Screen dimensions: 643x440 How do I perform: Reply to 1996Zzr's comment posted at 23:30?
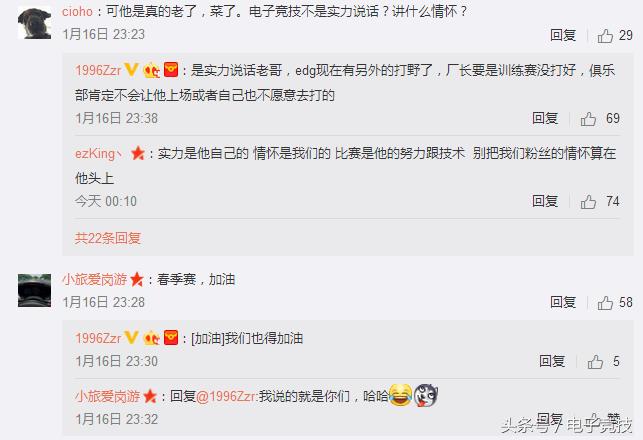click(552, 361)
